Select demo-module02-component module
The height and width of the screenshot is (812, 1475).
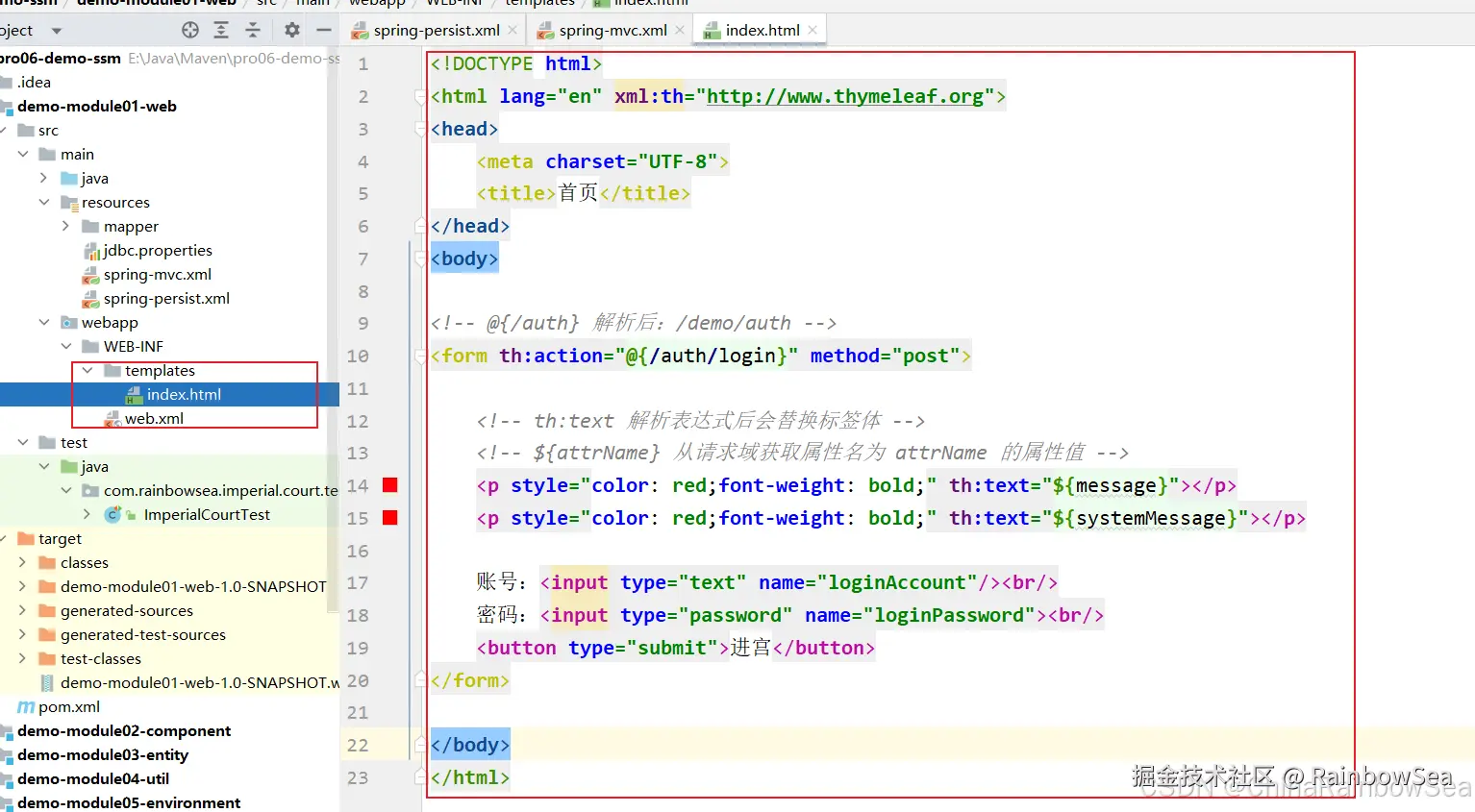point(124,730)
